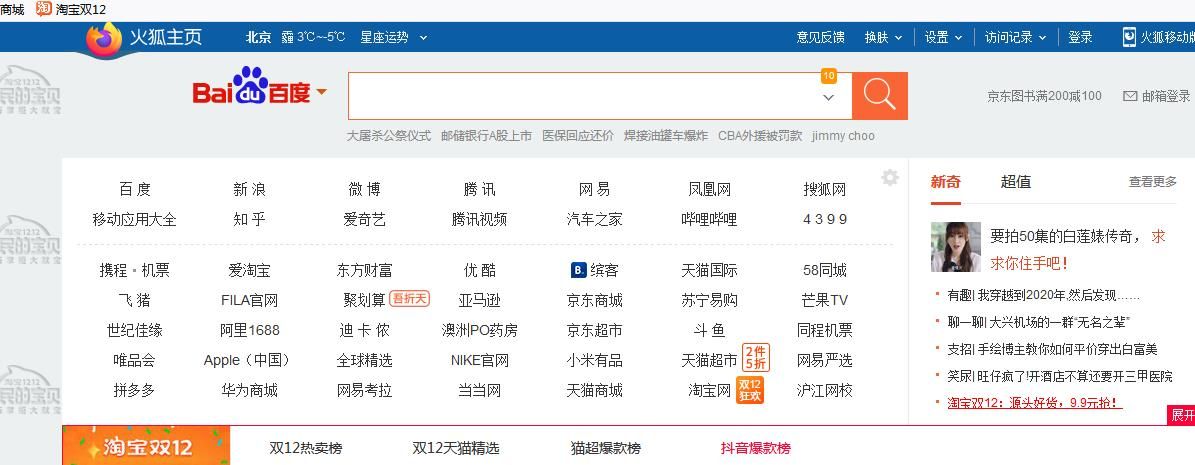
Task: Click the weather icon beside 北京
Action: click(x=287, y=37)
